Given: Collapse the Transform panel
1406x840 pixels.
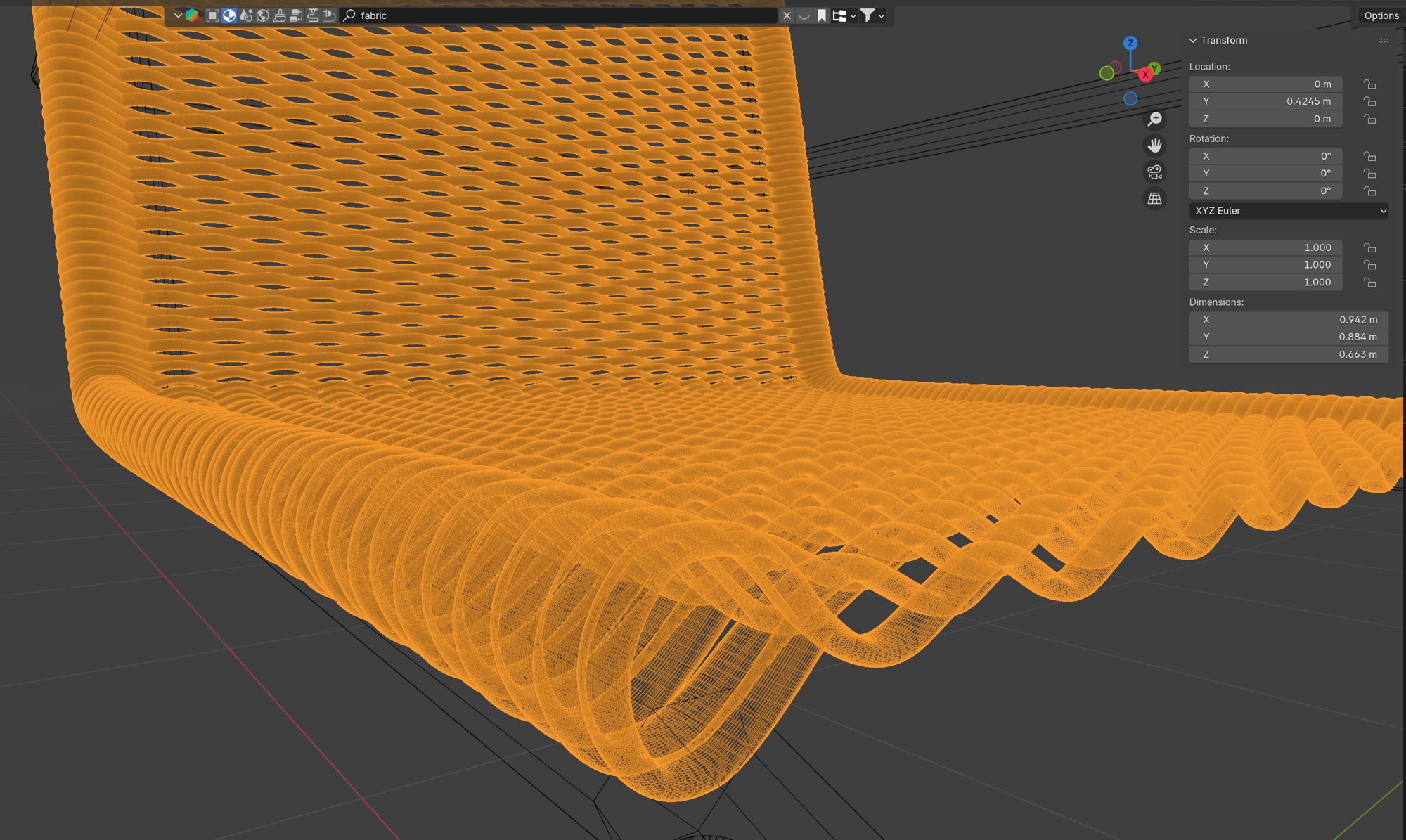Looking at the screenshot, I should (1193, 41).
